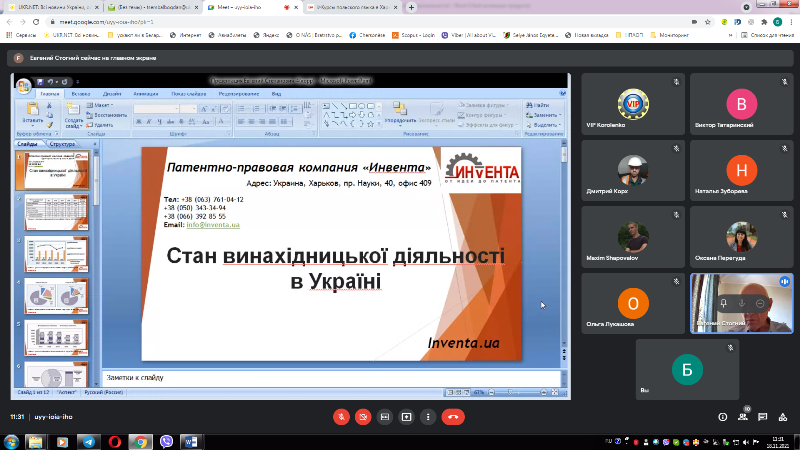Image resolution: width=800 pixels, height=450 pixels.
Task: Select the Вставка ribbon tab in PowerPoint
Action: pos(81,93)
